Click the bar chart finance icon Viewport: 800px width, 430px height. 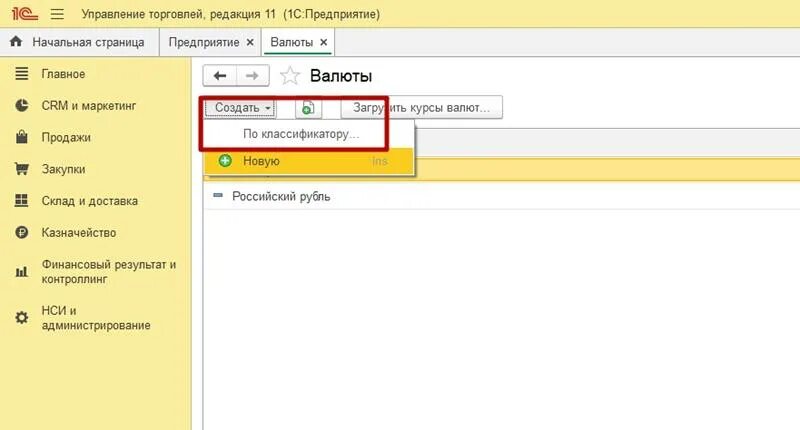(21, 272)
